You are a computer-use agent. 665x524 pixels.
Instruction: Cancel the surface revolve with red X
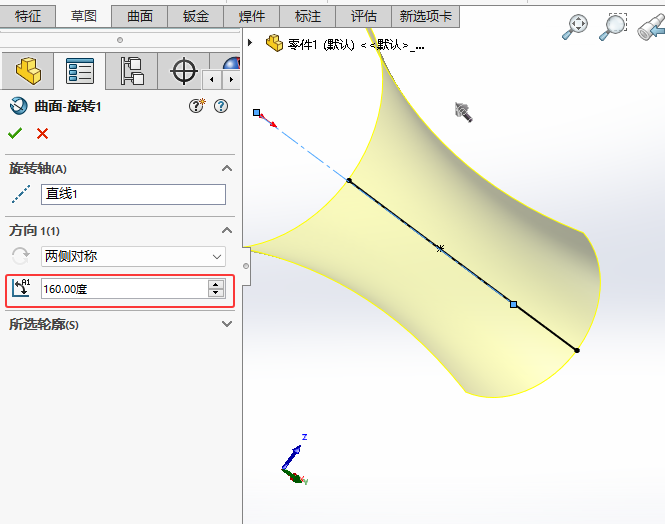[x=42, y=134]
